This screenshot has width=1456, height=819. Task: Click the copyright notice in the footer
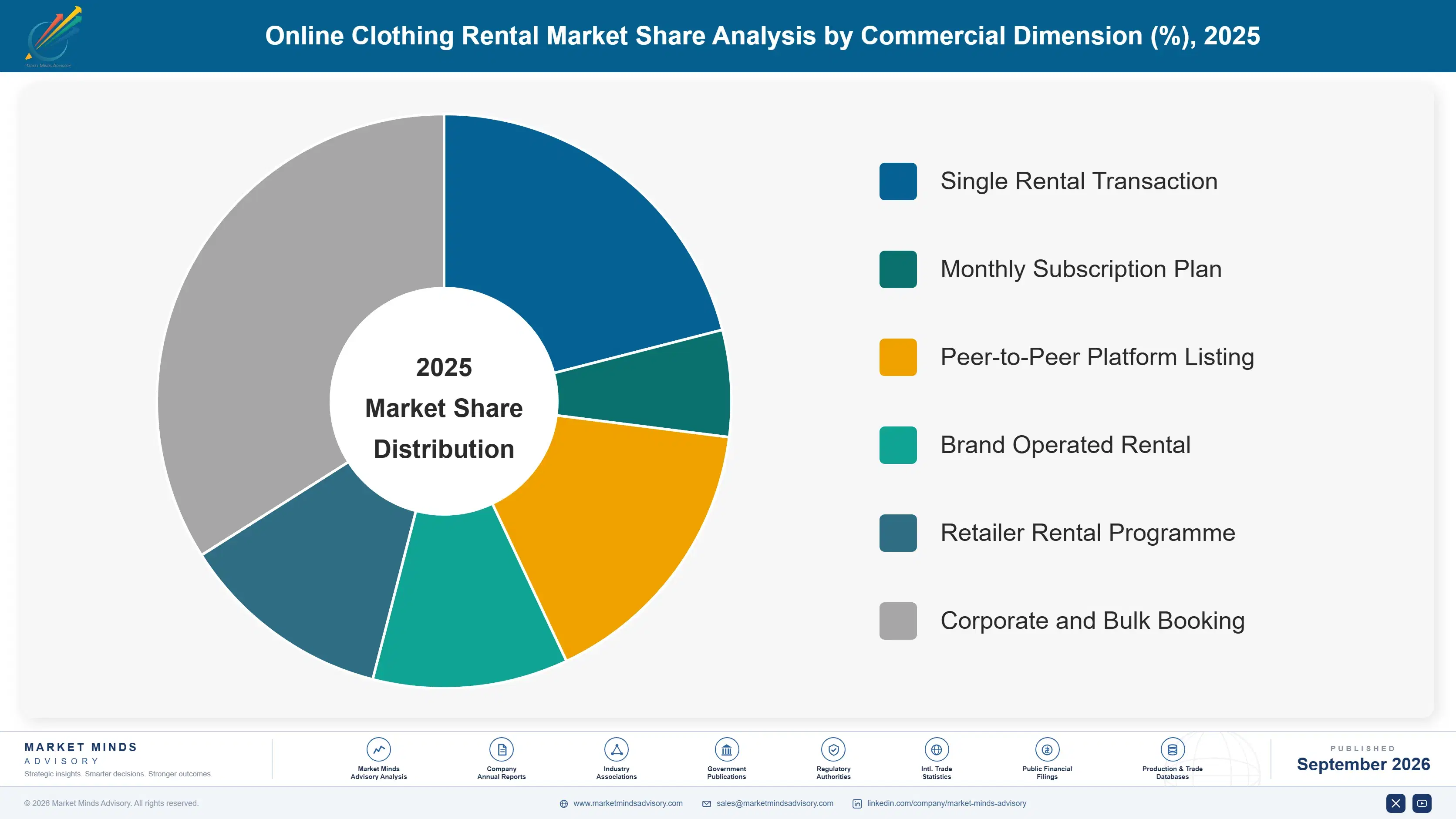tap(111, 803)
